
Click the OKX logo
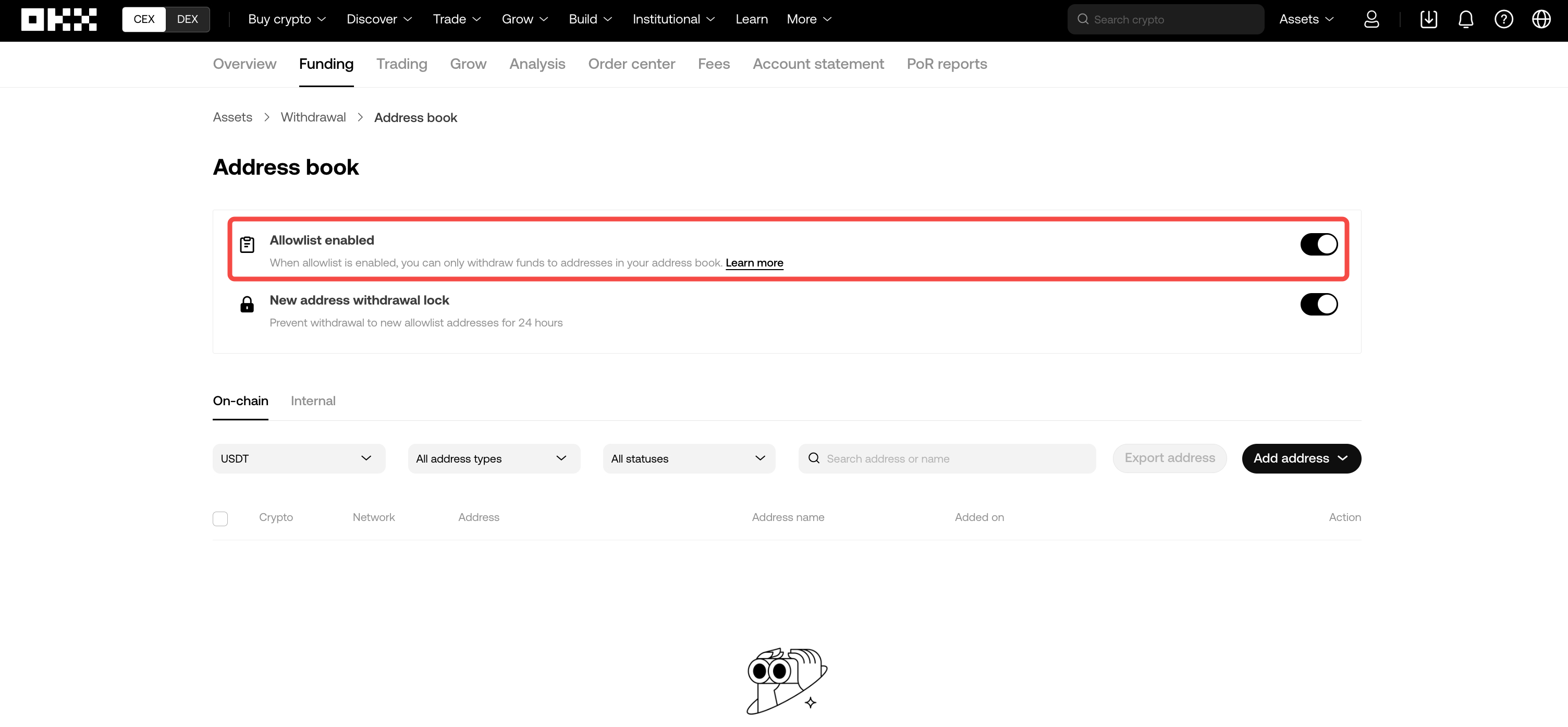[x=58, y=19]
